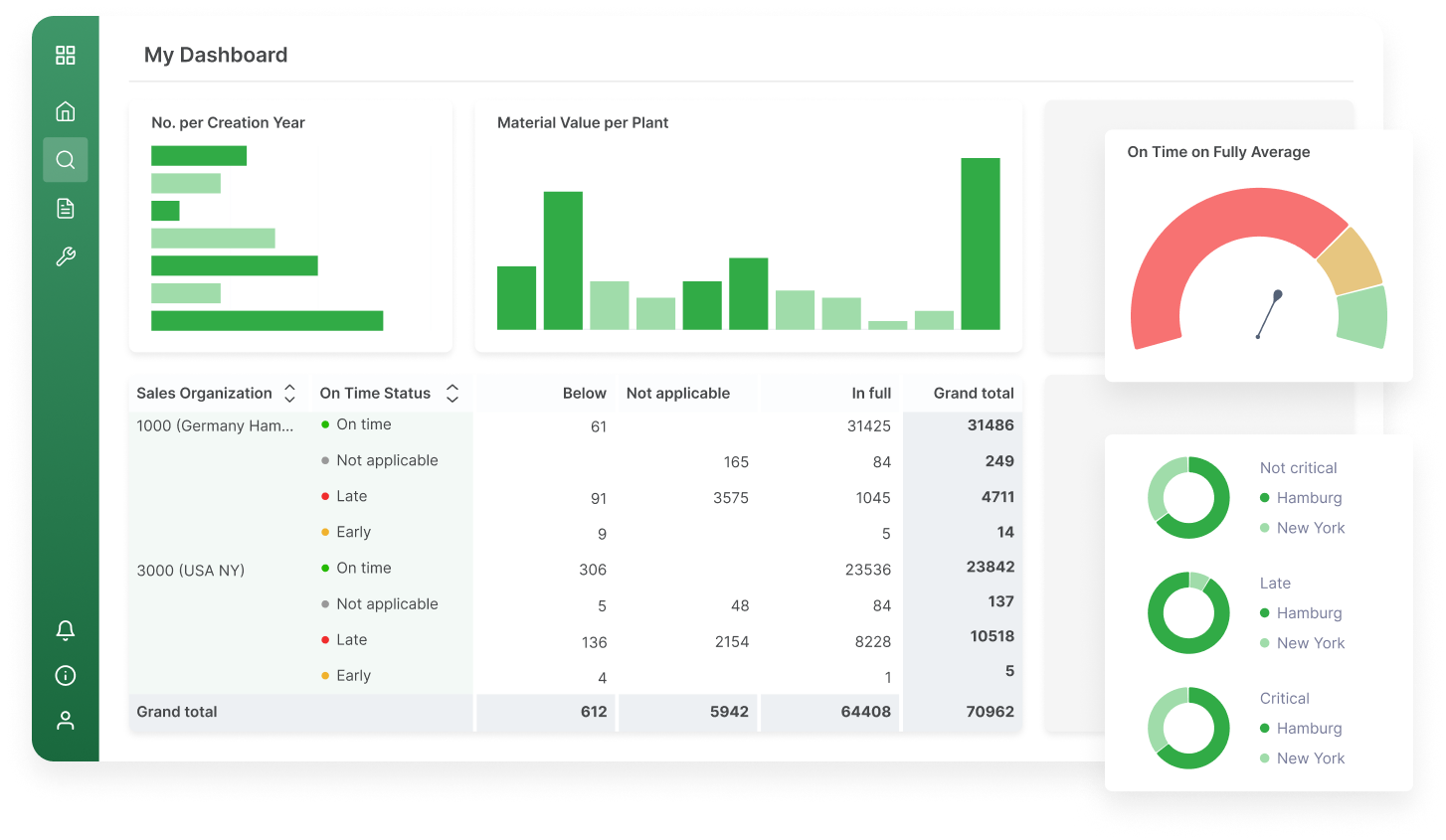Screen dimensions: 1446x840
Task: Sort by On Time Status column arrows
Action: click(x=452, y=394)
